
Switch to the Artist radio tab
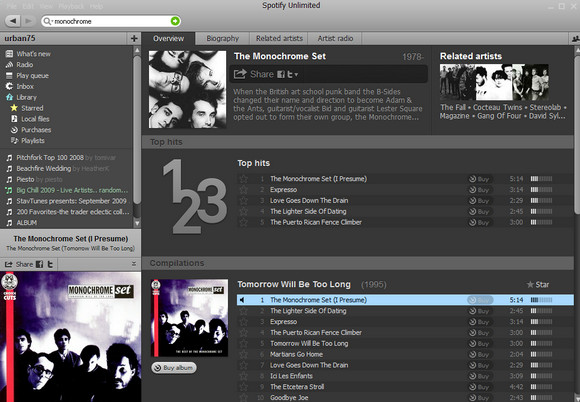pyautogui.click(x=335, y=38)
